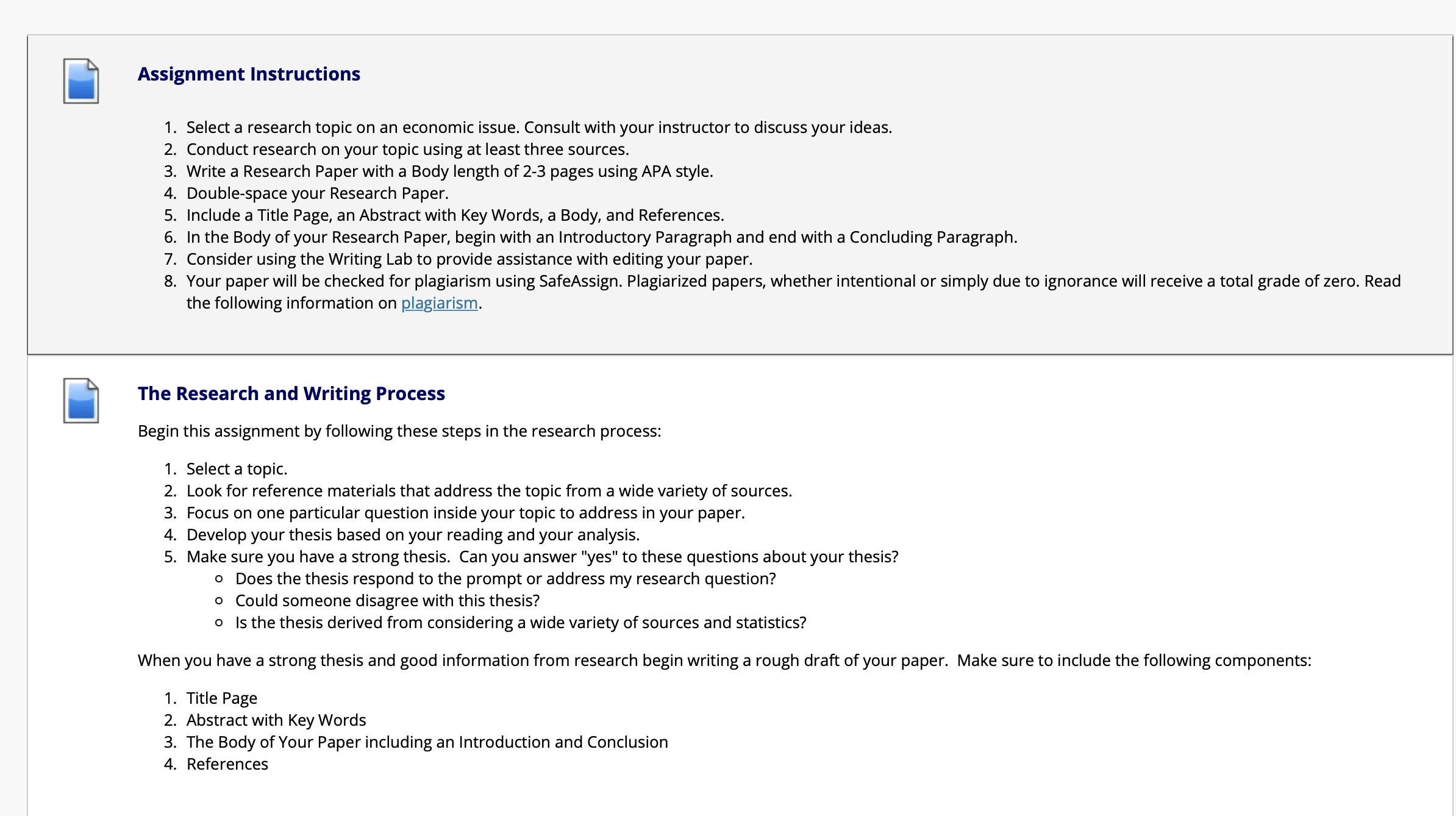Click the 'Select a topic.' list item

coord(237,469)
